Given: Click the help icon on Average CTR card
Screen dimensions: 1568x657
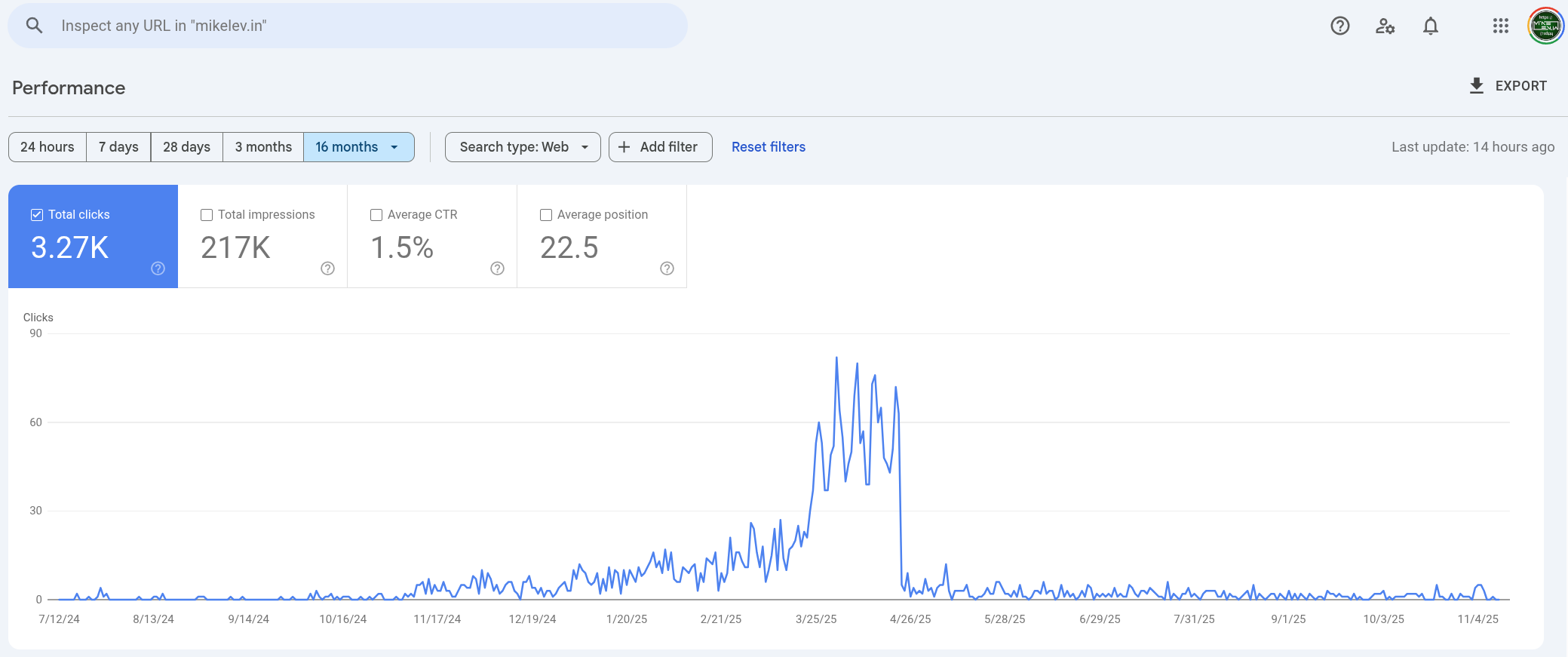Looking at the screenshot, I should click(x=497, y=269).
